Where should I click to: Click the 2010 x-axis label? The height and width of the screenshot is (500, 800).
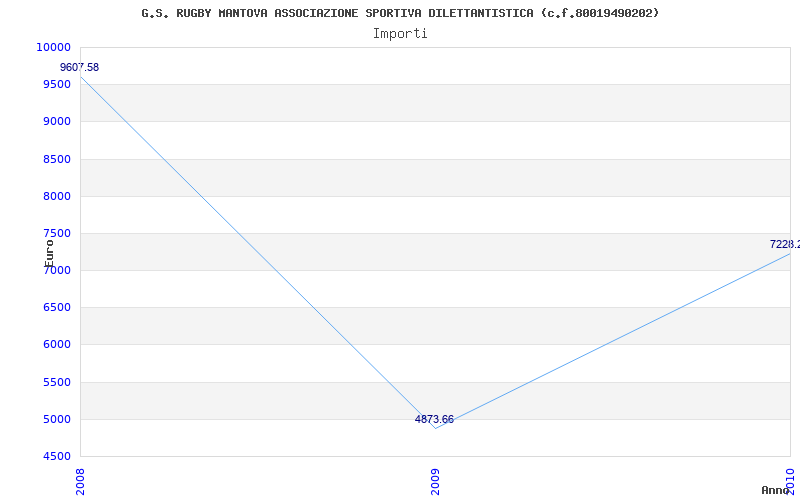coord(790,482)
